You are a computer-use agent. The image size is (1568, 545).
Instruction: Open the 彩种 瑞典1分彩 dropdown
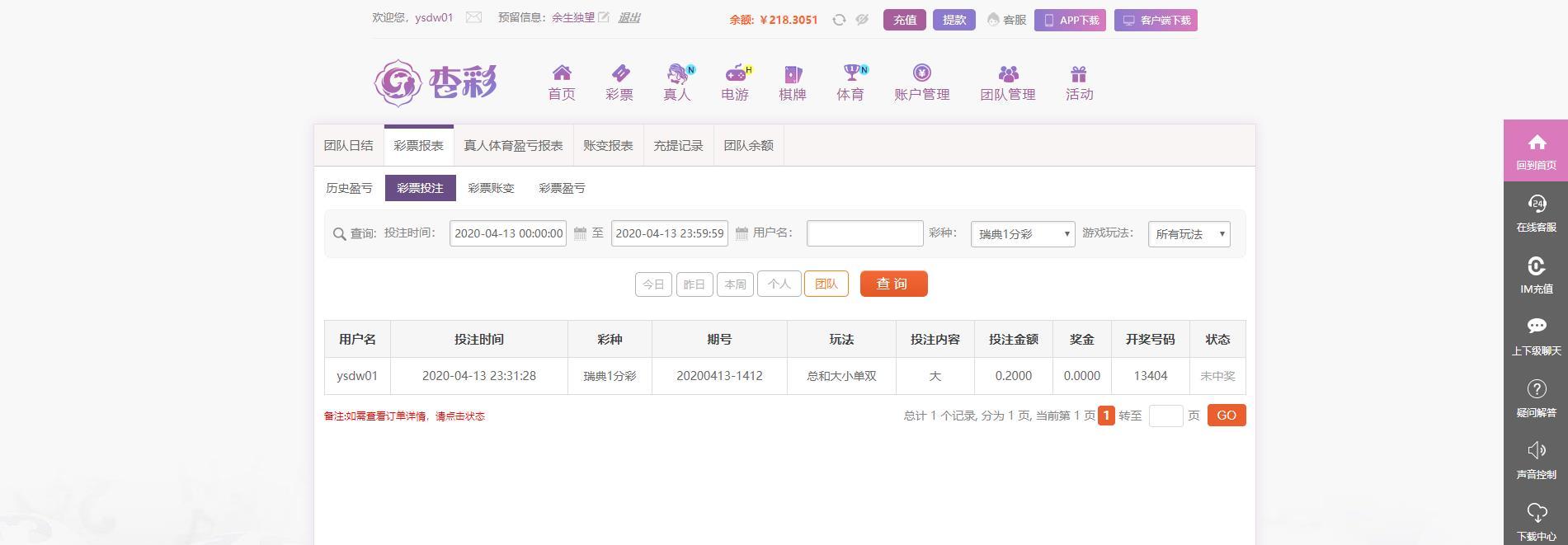[1023, 234]
